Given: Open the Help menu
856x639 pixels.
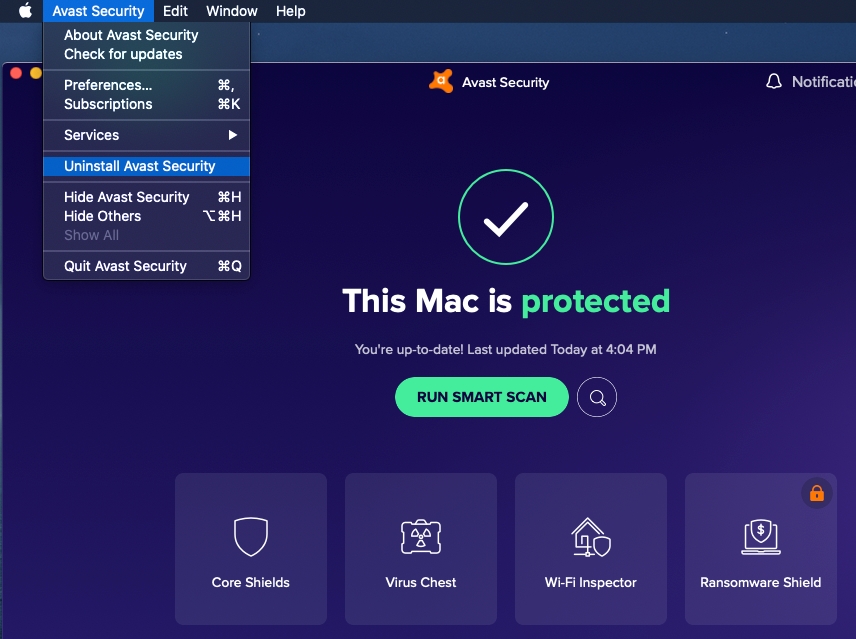Looking at the screenshot, I should [290, 11].
